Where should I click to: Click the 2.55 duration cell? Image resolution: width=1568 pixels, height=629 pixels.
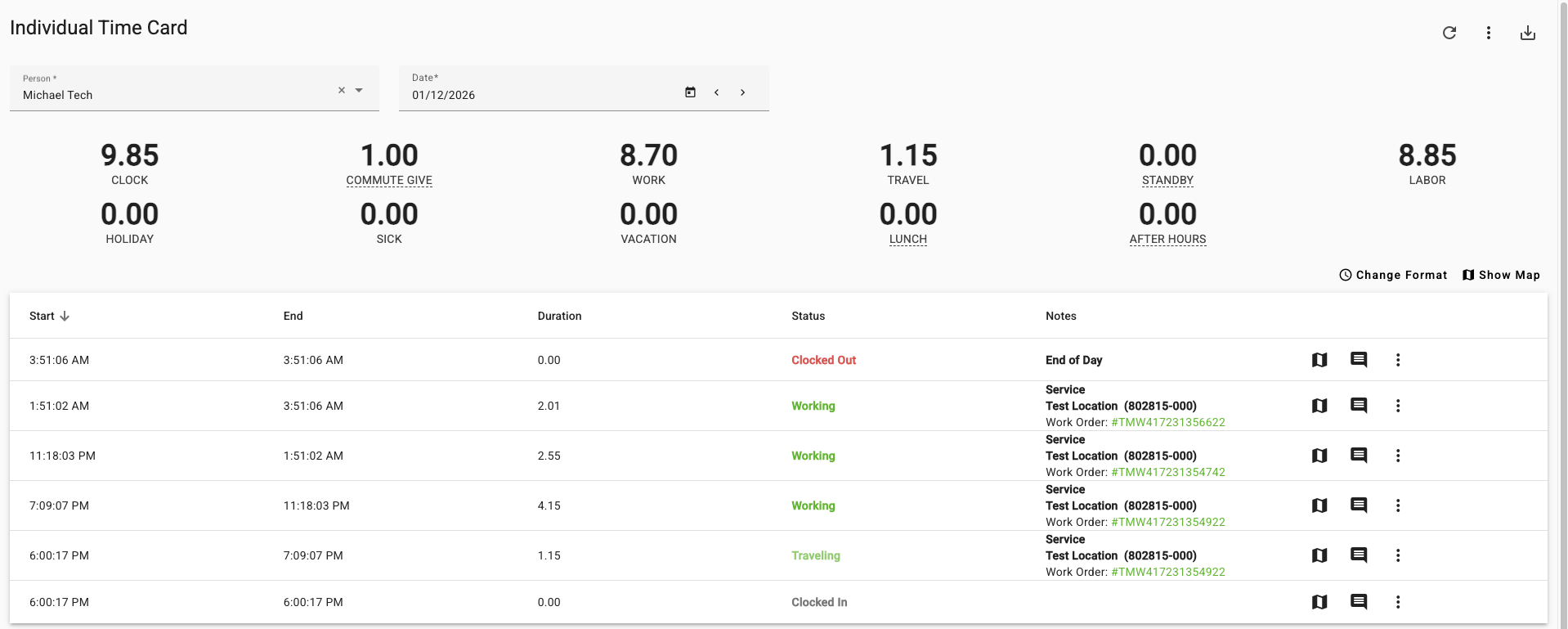coord(549,456)
